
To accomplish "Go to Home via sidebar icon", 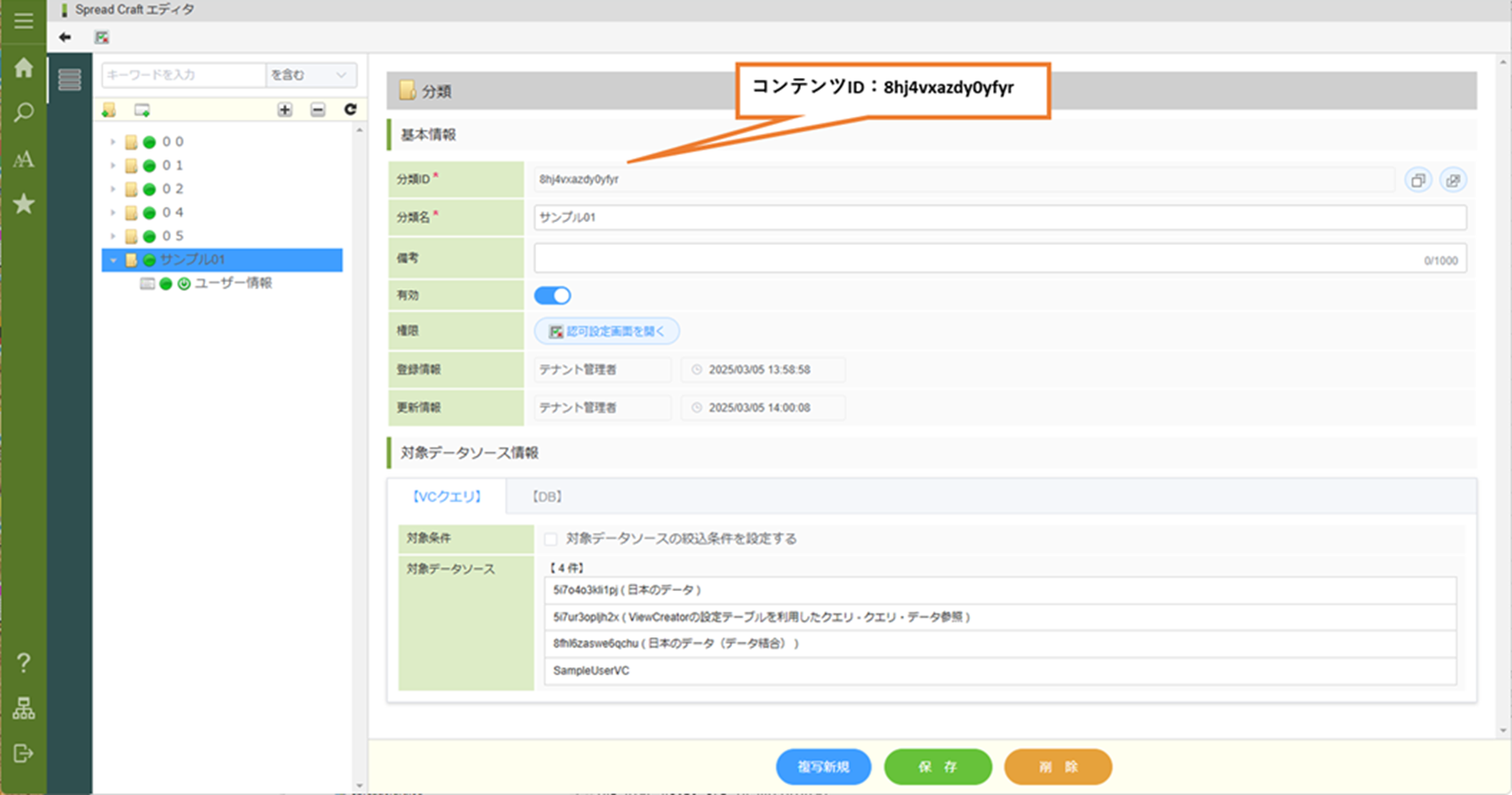I will coord(24,68).
